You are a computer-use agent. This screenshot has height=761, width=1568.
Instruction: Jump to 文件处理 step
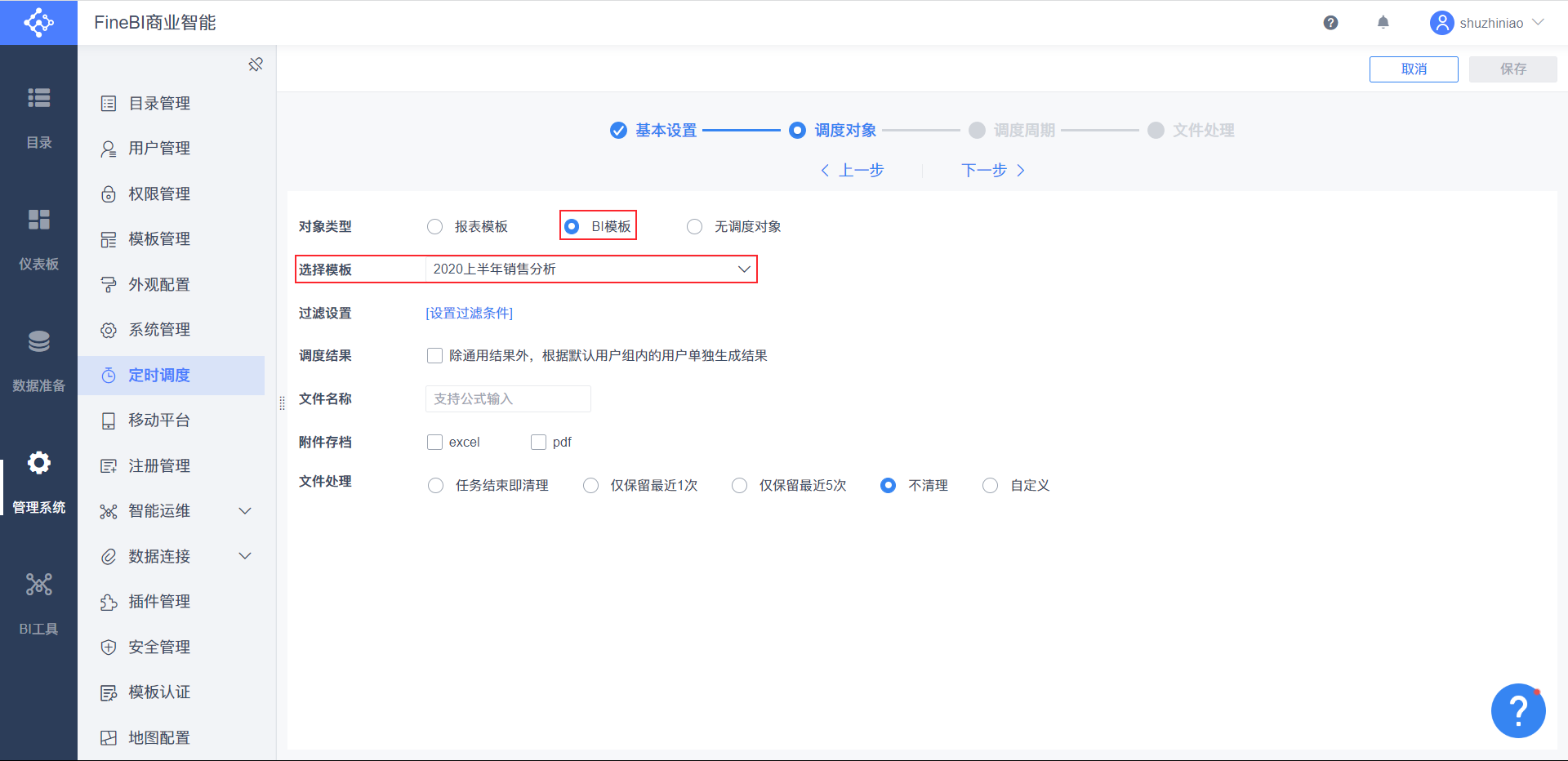(1191, 130)
